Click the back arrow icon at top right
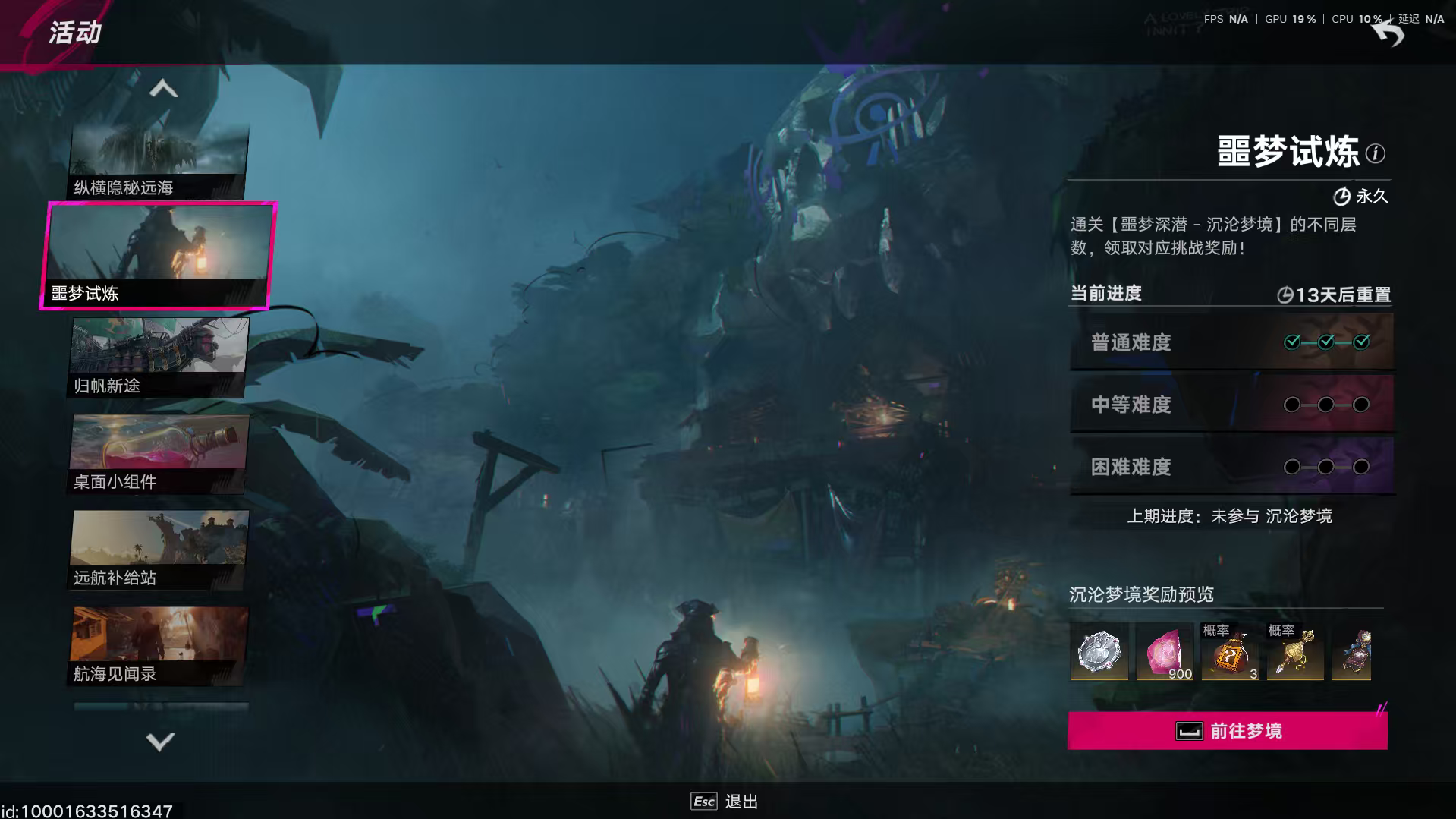The width and height of the screenshot is (1456, 819). point(1388,34)
